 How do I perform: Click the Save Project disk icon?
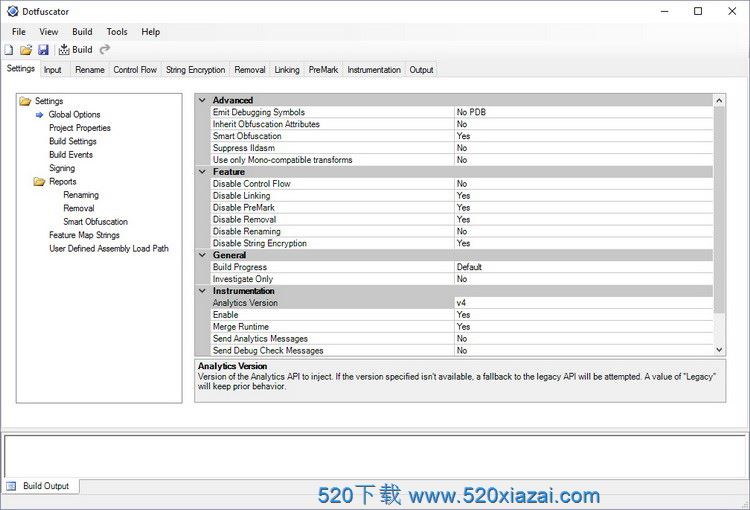pos(44,50)
